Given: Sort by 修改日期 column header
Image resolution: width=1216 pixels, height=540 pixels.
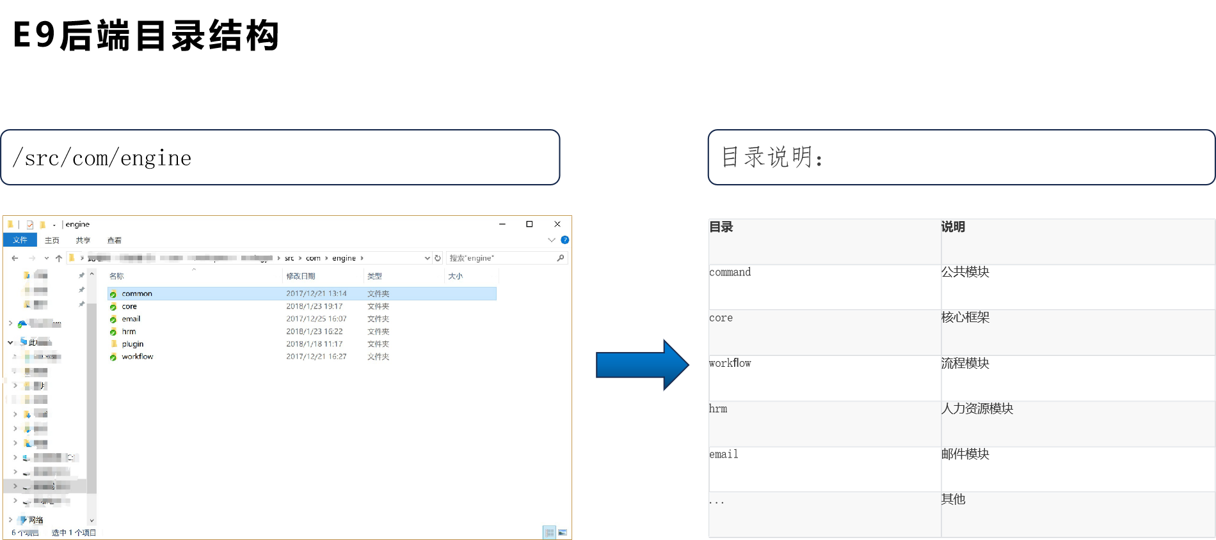Looking at the screenshot, I should click(x=300, y=276).
